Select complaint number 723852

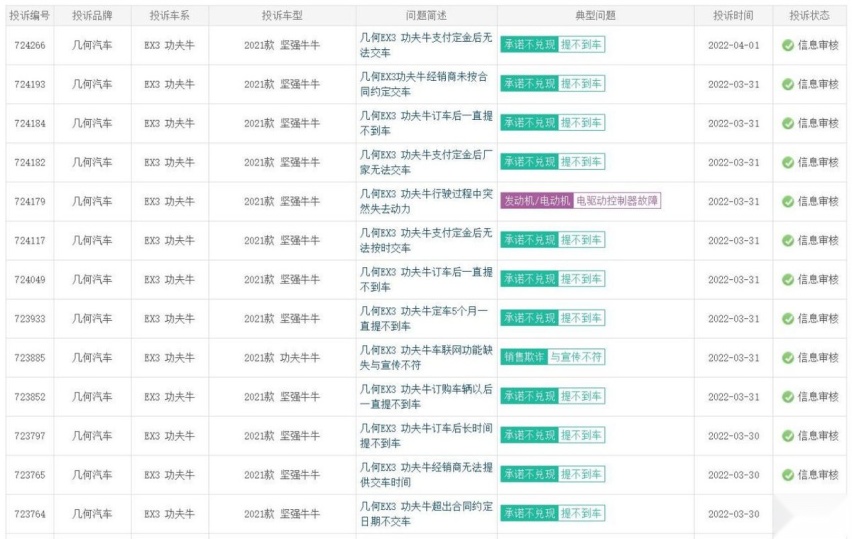[x=30, y=397]
